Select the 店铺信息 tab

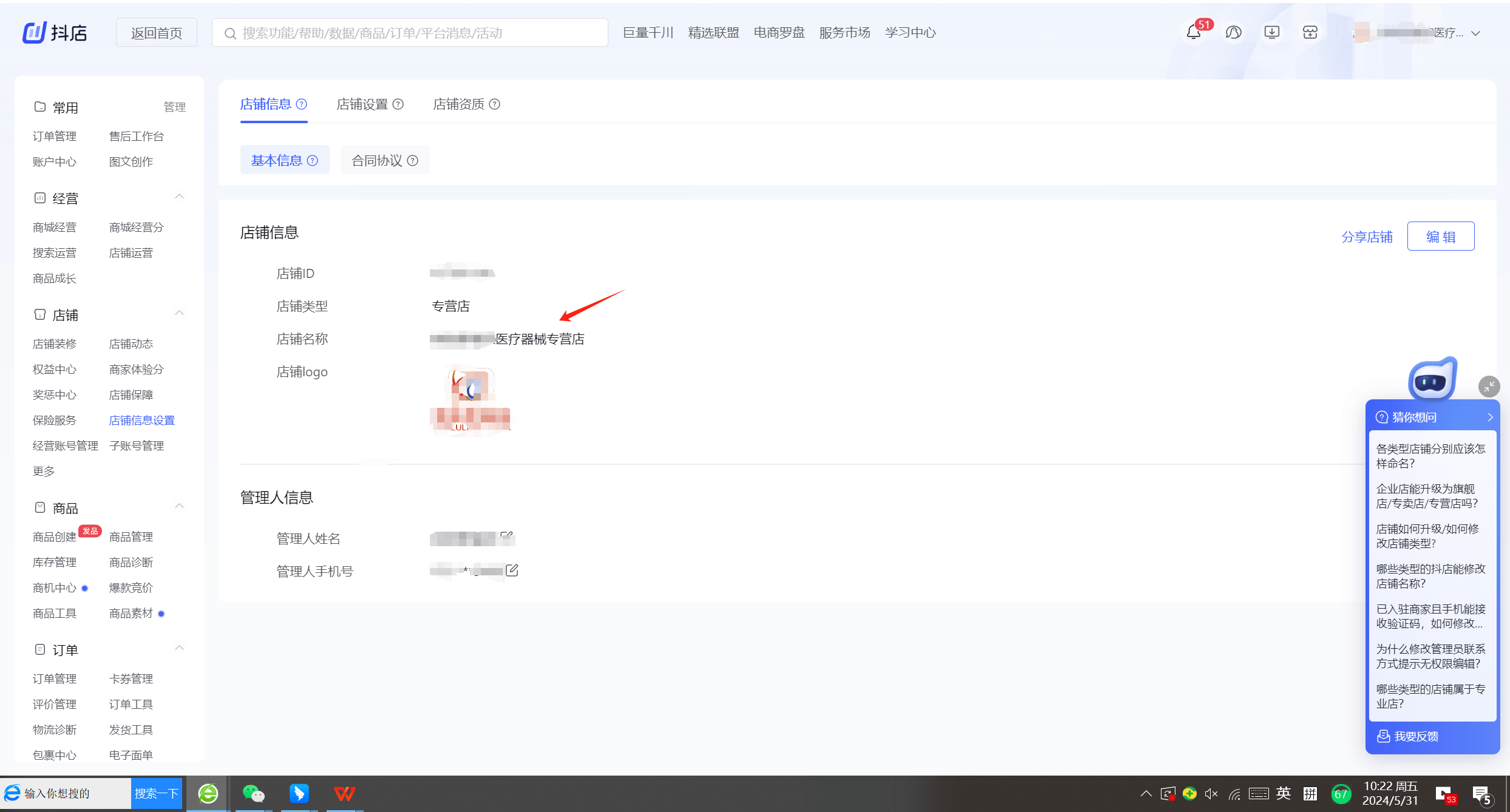(265, 104)
